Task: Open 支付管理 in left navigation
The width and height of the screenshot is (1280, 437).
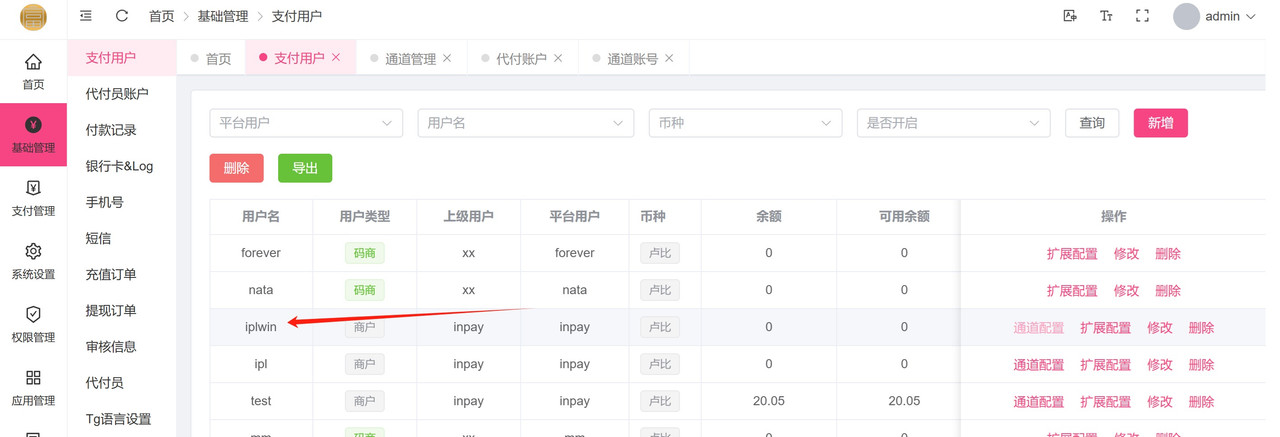Action: click(33, 197)
